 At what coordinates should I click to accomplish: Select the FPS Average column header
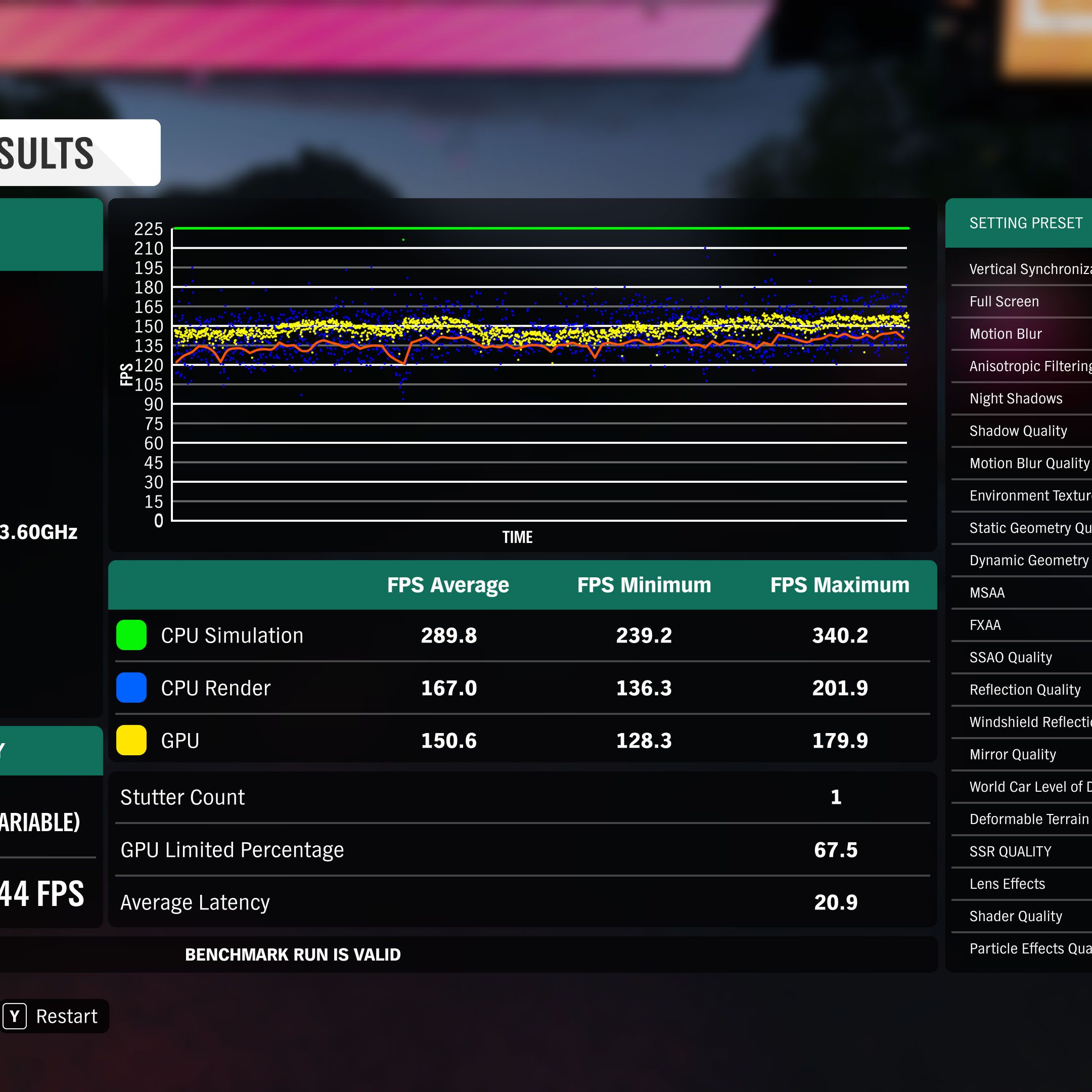pyautogui.click(x=447, y=585)
